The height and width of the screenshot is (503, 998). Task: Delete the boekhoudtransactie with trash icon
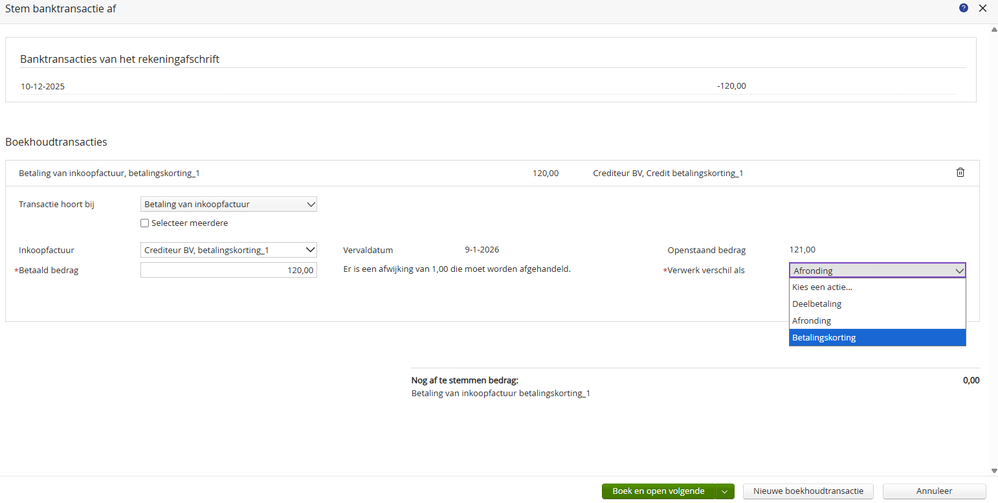pos(960,173)
